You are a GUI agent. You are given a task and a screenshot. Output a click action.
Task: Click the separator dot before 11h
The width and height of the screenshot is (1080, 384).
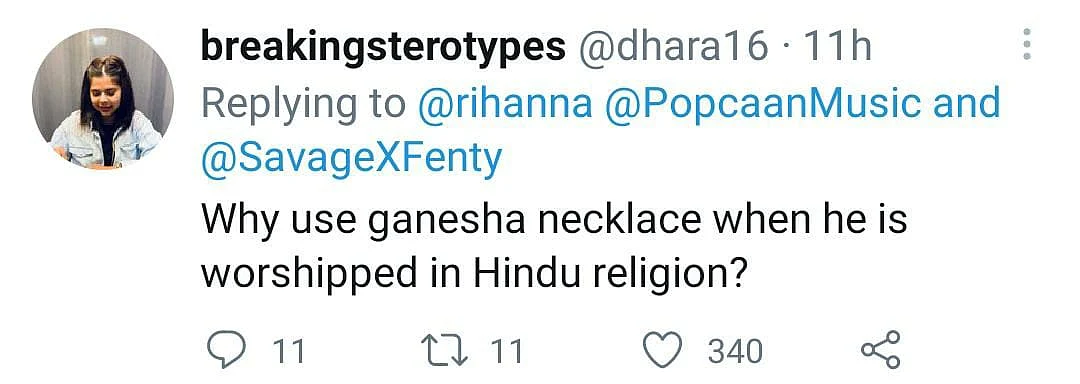(787, 48)
